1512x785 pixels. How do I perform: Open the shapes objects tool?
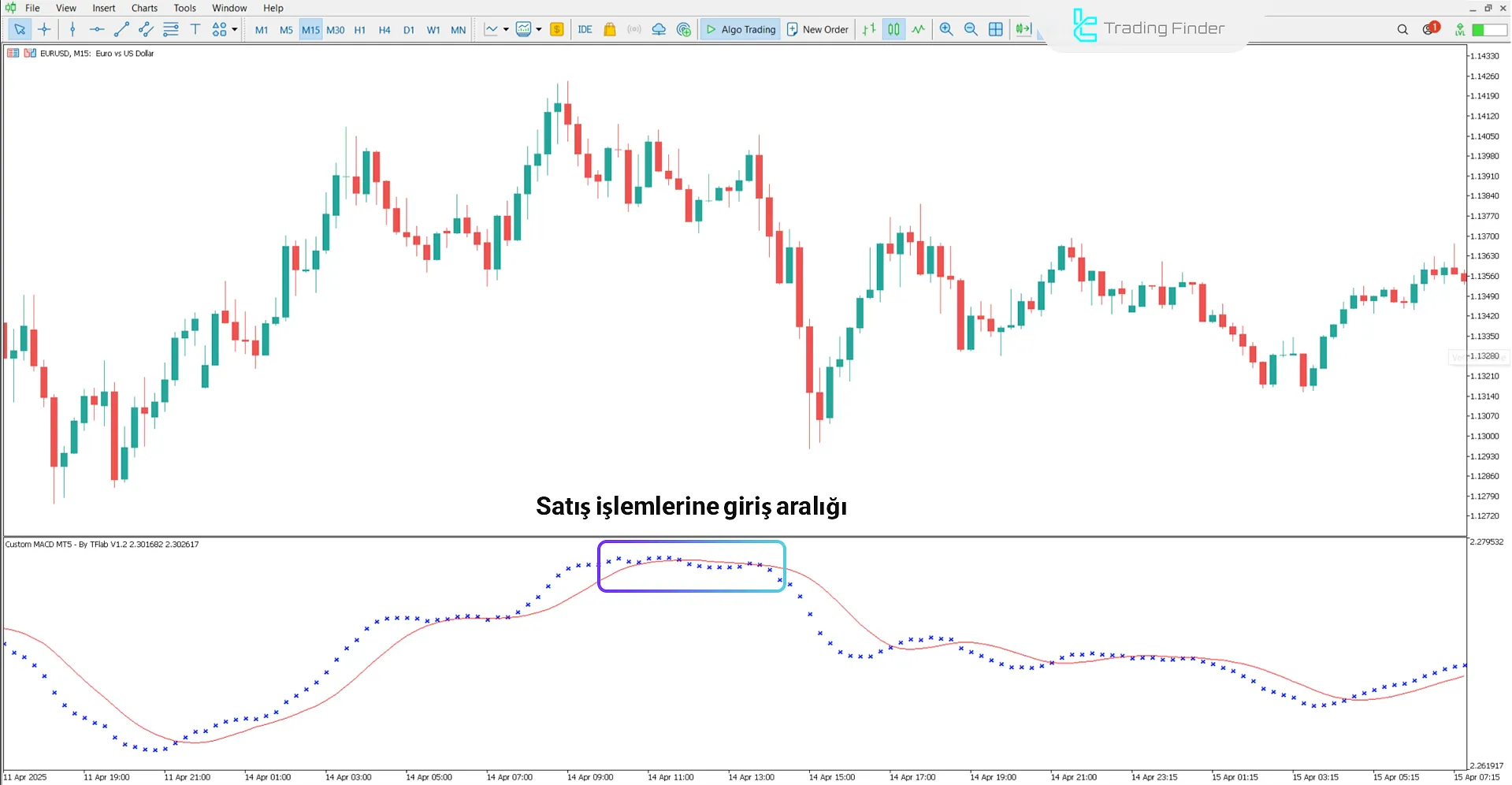click(219, 29)
